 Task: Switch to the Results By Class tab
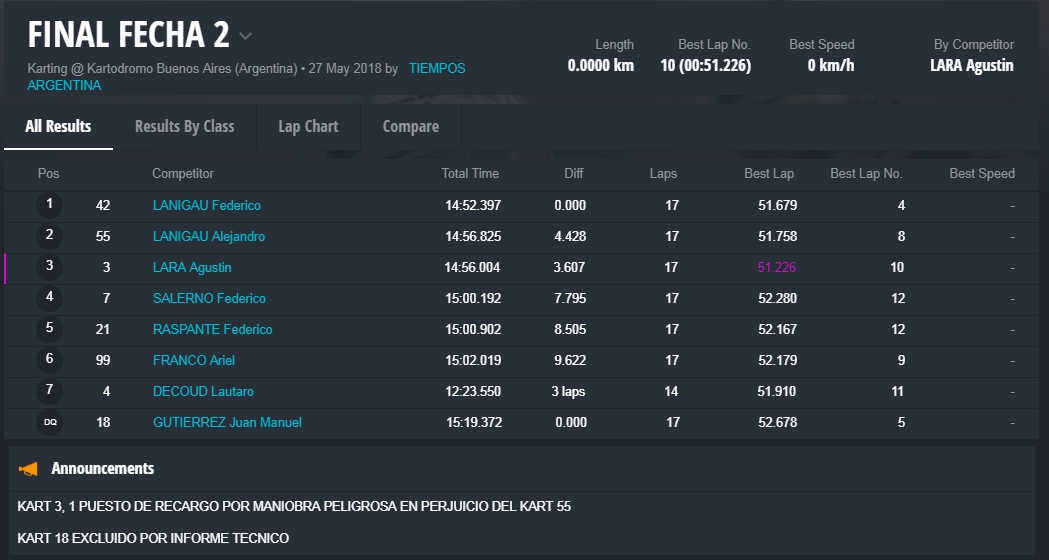pos(184,126)
